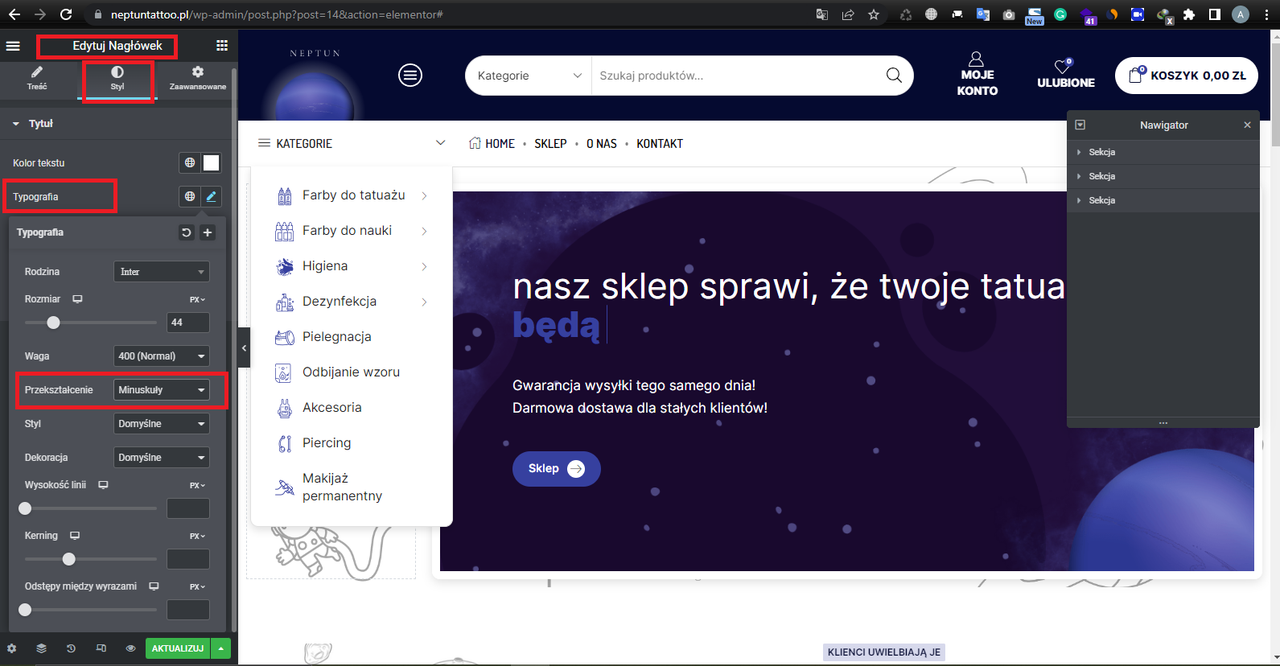Open save options arrow next to AKTUALIZUJ
Viewport: 1280px width, 666px height.
click(221, 648)
